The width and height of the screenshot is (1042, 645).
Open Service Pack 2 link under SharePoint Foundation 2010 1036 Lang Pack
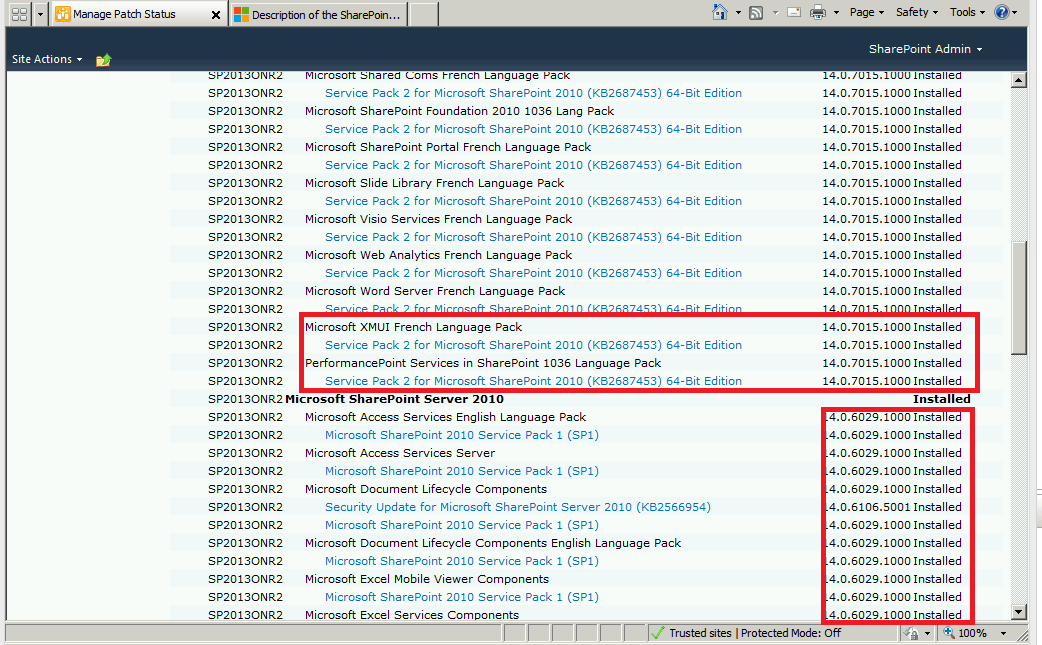(533, 130)
